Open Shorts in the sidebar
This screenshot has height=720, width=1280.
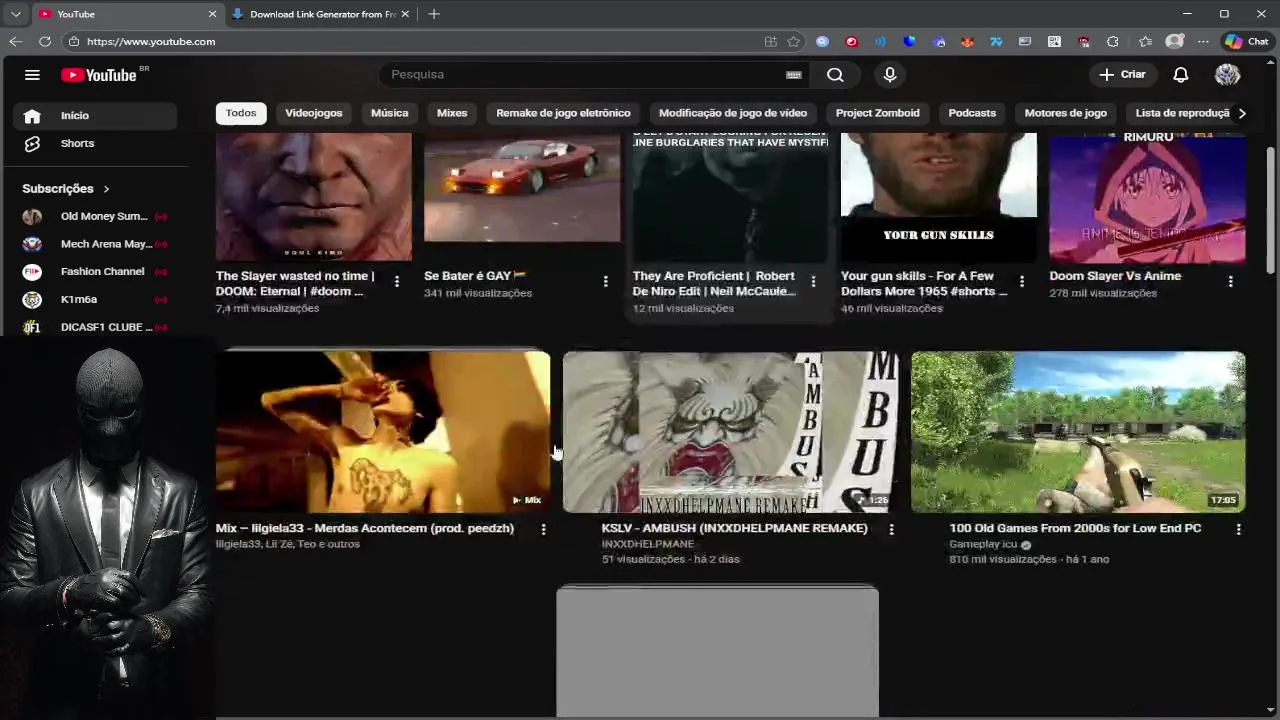96,144
